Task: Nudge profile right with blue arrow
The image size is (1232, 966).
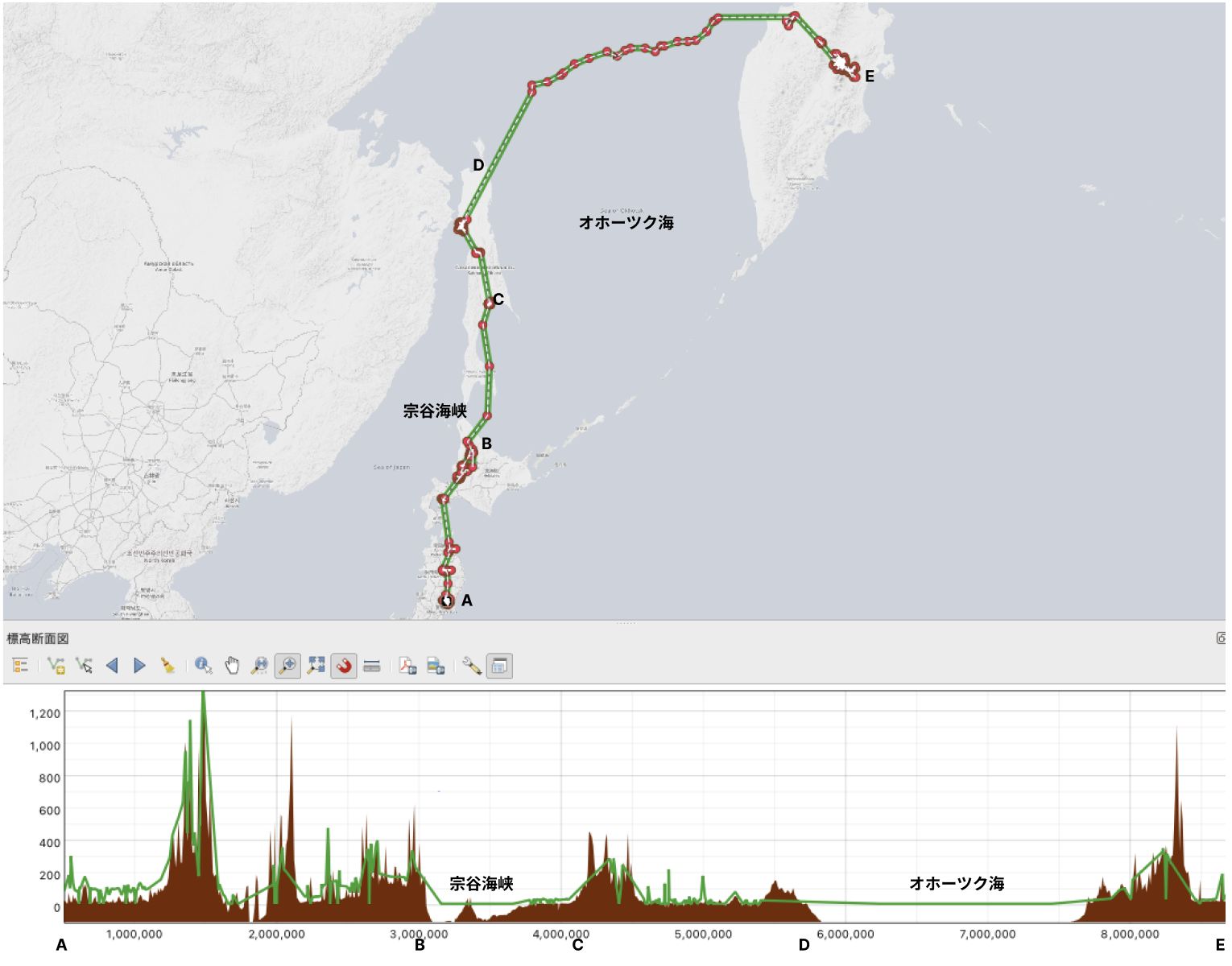Action: click(x=139, y=667)
